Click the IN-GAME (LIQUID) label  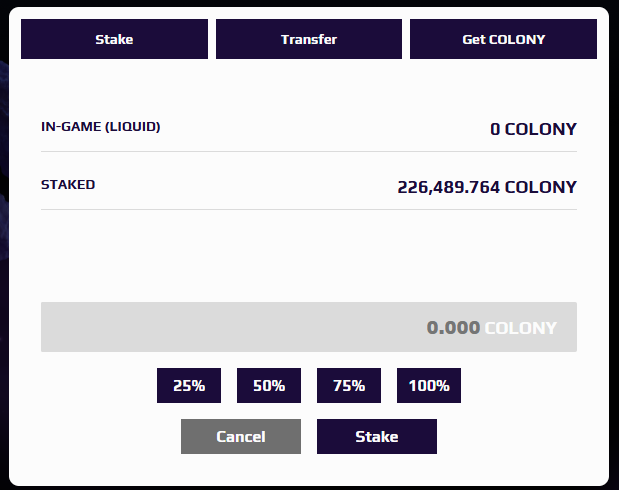click(100, 127)
